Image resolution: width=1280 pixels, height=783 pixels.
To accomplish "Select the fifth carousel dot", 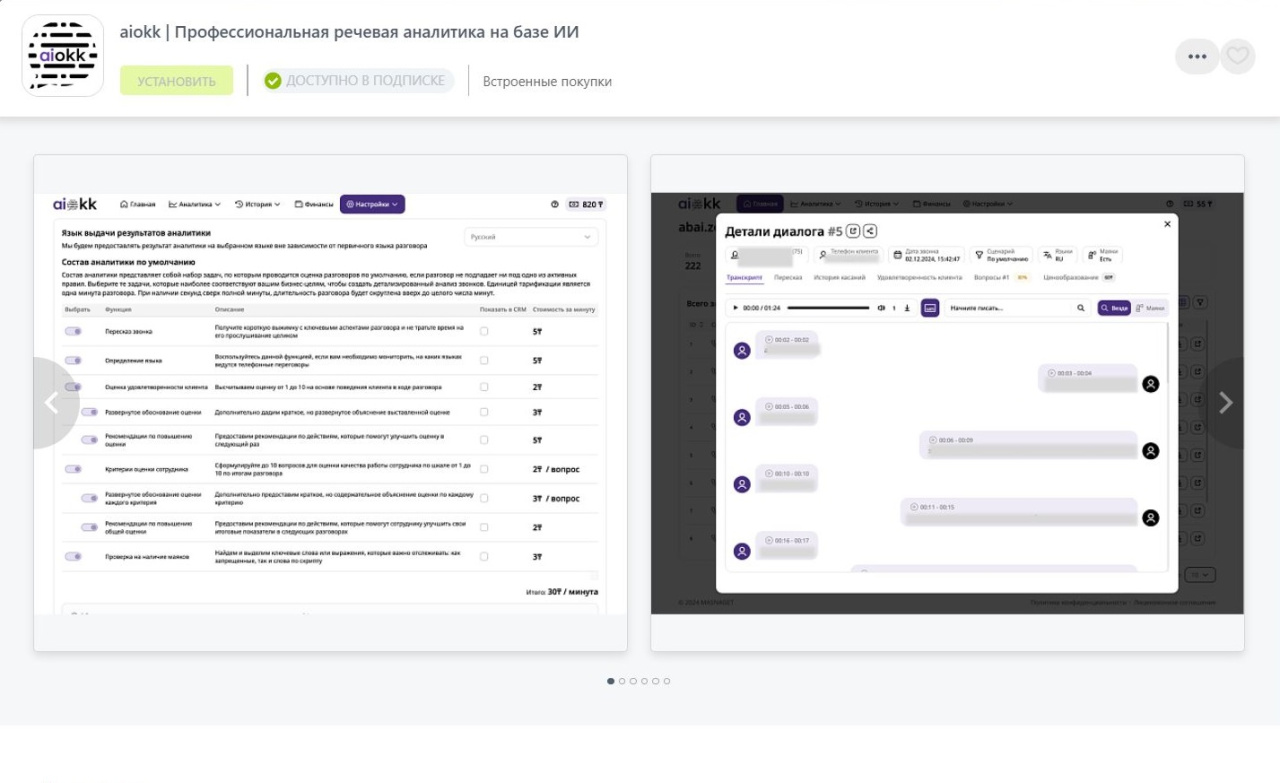I will (x=656, y=681).
